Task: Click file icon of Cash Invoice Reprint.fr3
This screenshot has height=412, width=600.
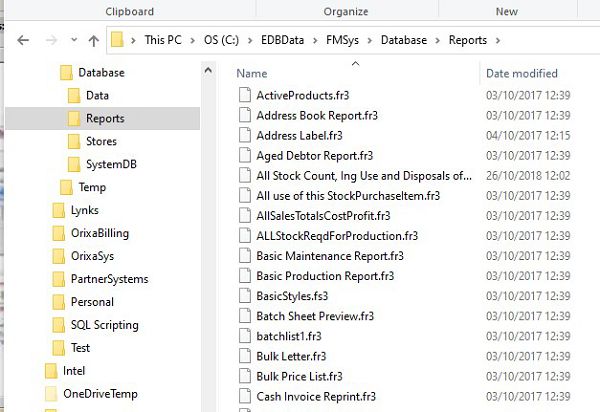Action: tap(245, 396)
